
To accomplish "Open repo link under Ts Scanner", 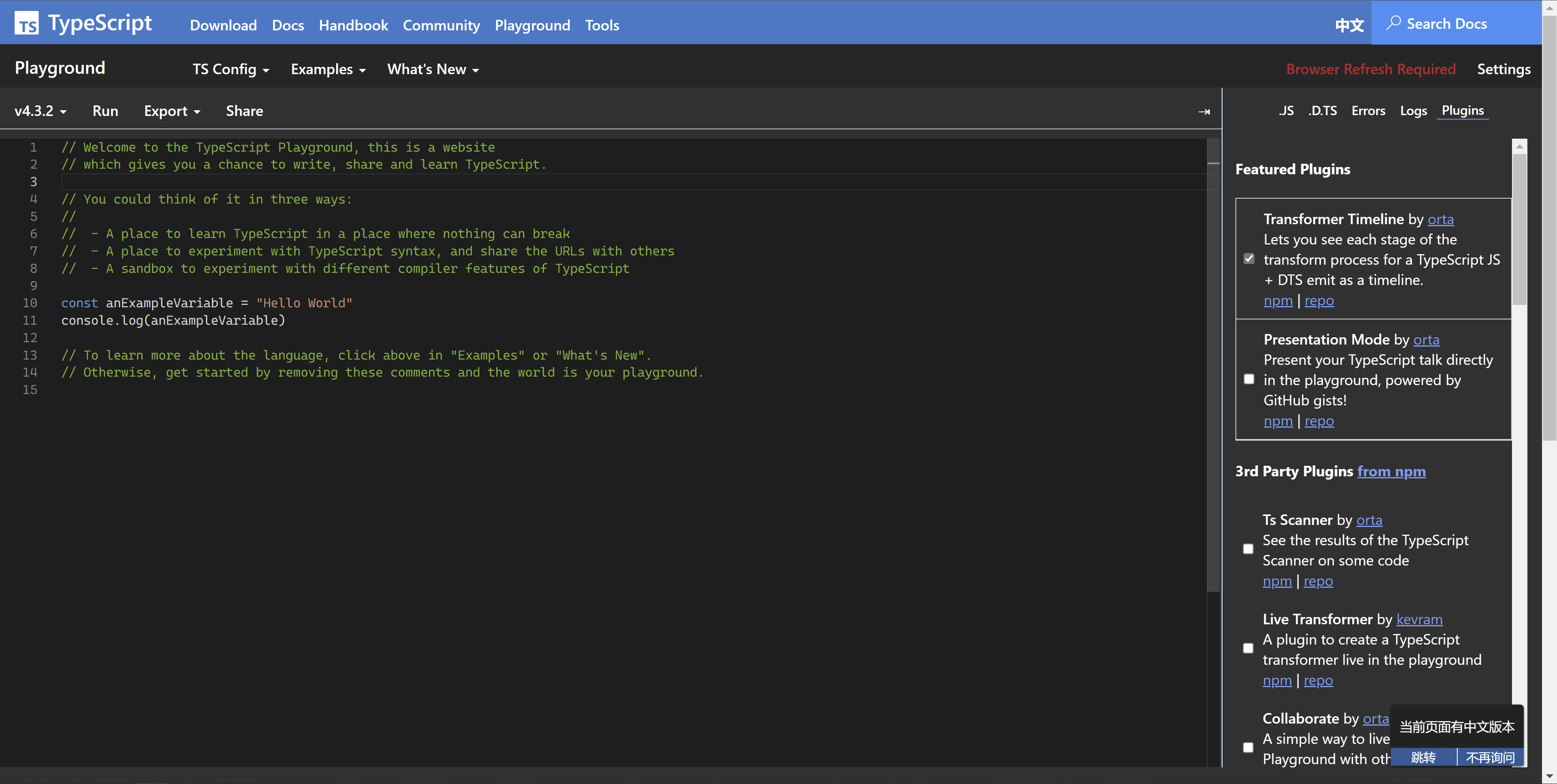I will (1318, 581).
